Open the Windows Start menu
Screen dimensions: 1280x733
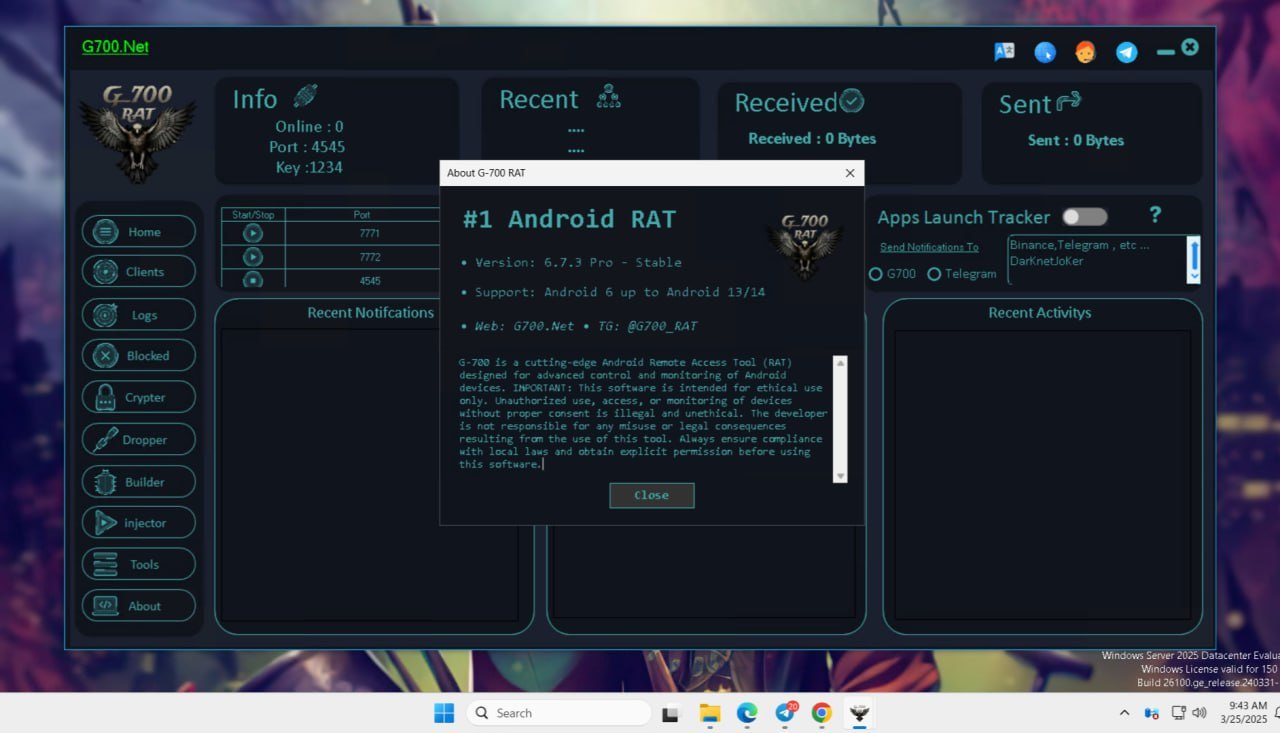point(443,713)
